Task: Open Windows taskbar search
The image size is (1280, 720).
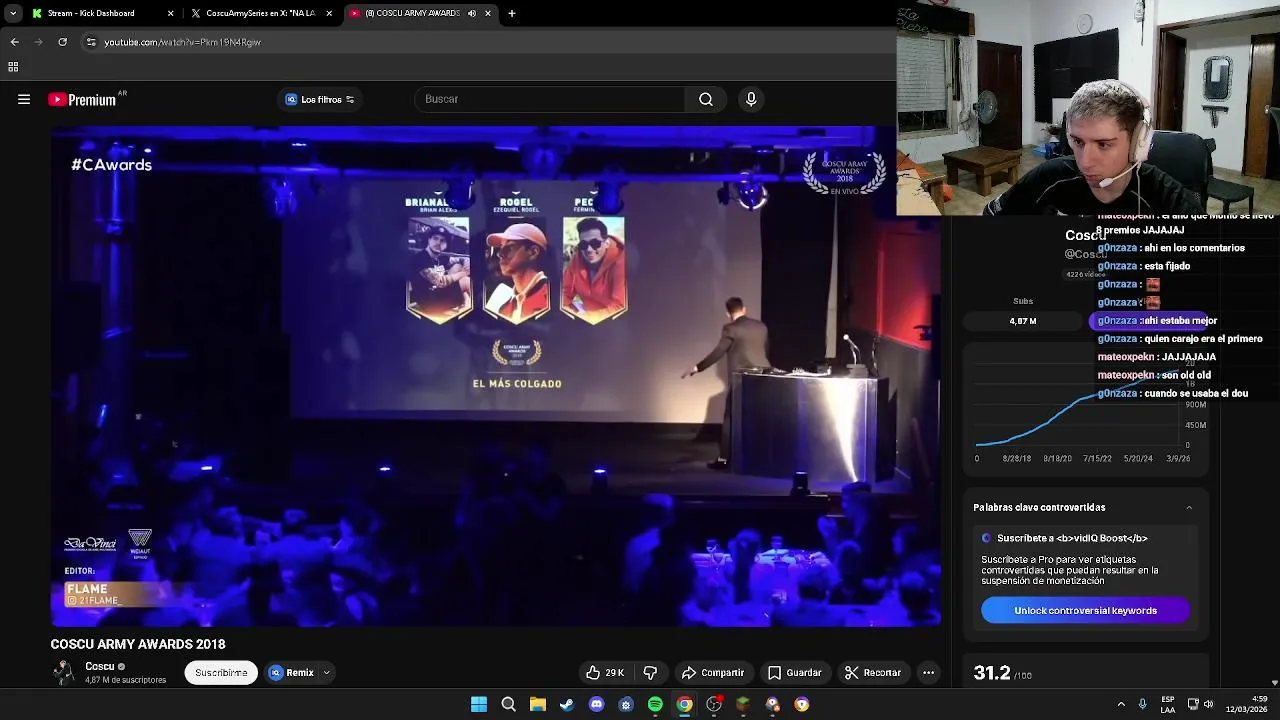Action: coord(508,704)
